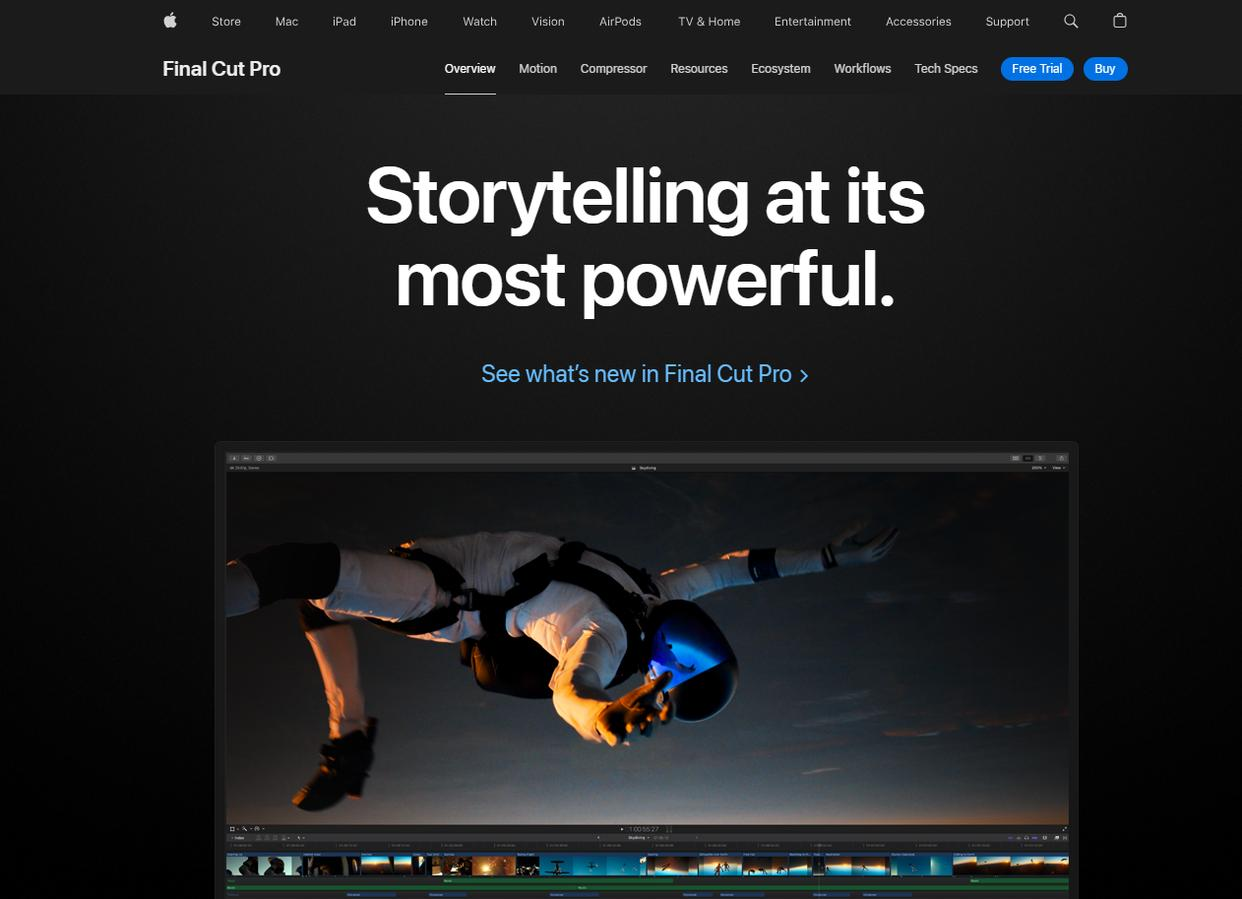Open the shopping bag icon

pyautogui.click(x=1120, y=21)
